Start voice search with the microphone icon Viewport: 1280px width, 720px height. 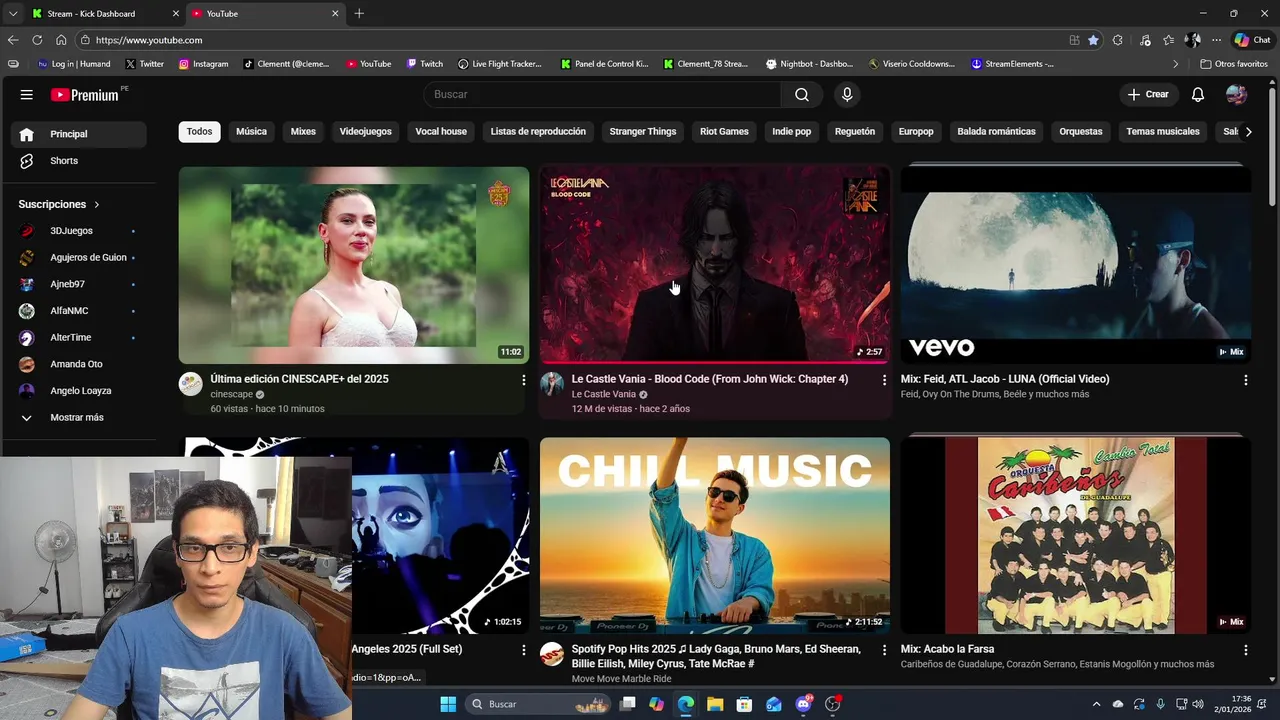pos(847,94)
